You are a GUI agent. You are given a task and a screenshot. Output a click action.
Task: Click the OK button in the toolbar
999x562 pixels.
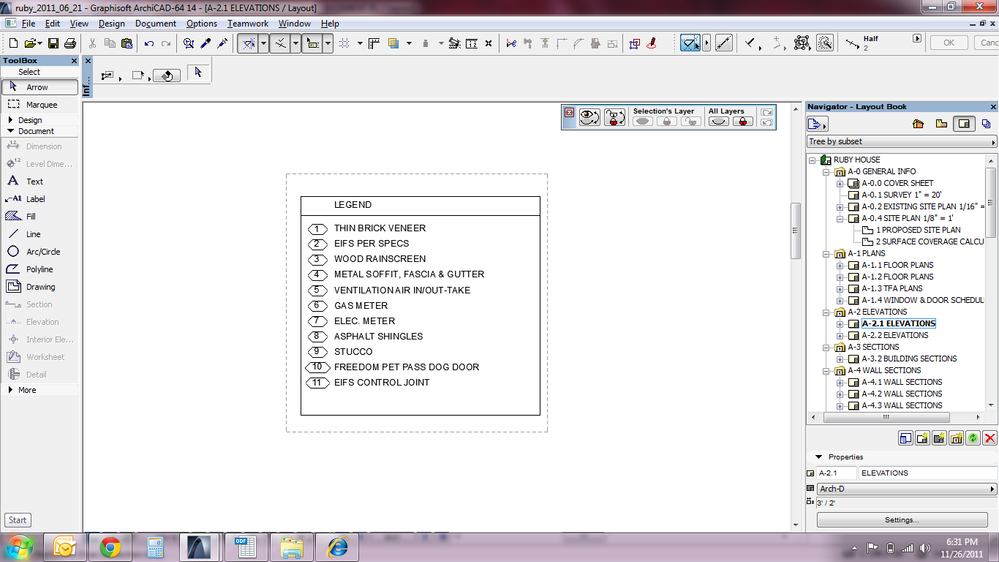tap(949, 43)
